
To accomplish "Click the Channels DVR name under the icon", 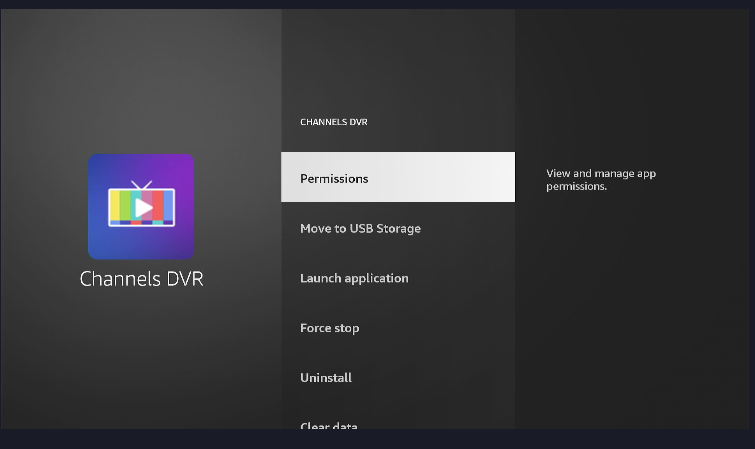I will click(x=141, y=278).
